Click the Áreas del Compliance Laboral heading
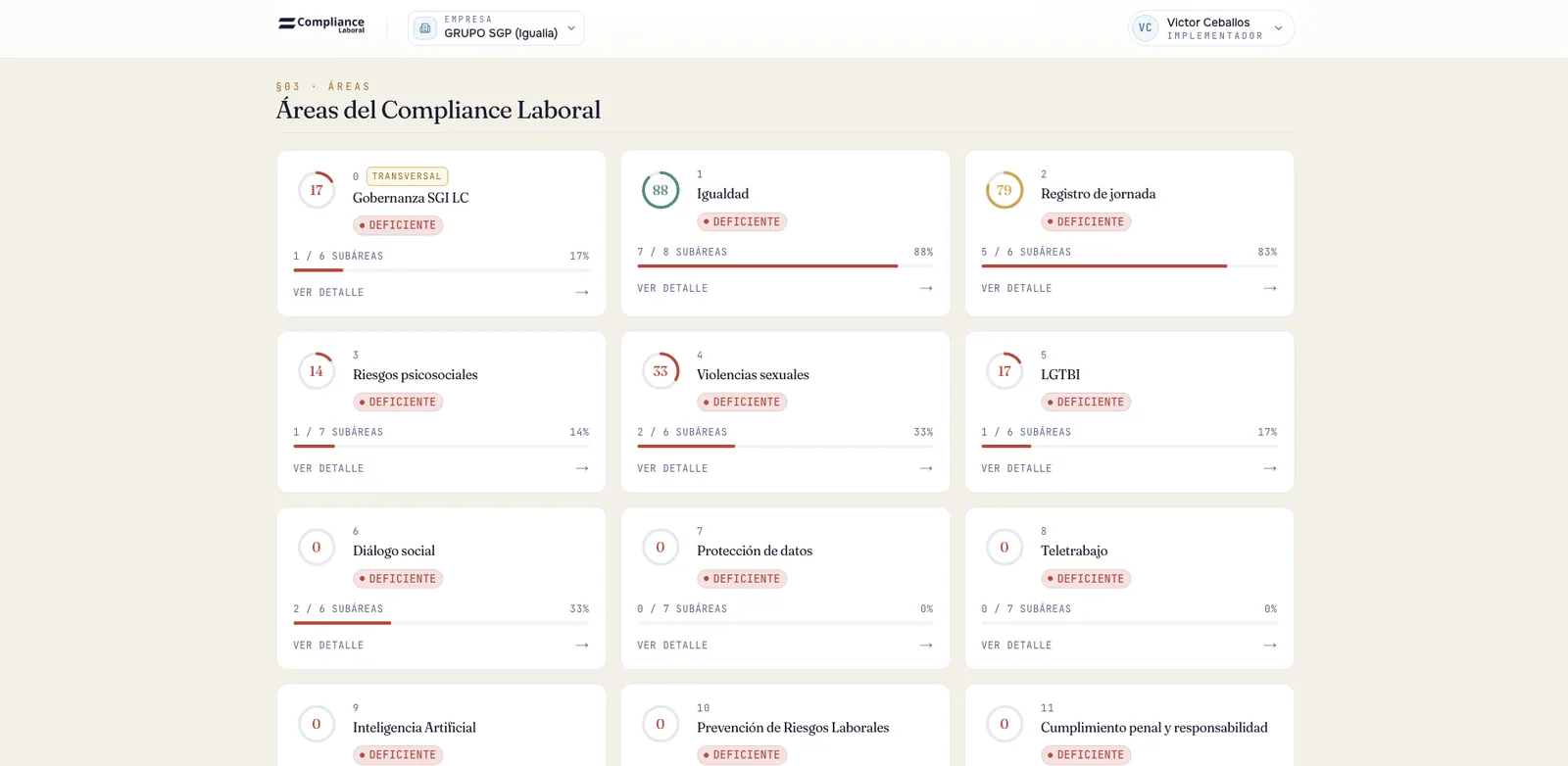 click(x=438, y=110)
